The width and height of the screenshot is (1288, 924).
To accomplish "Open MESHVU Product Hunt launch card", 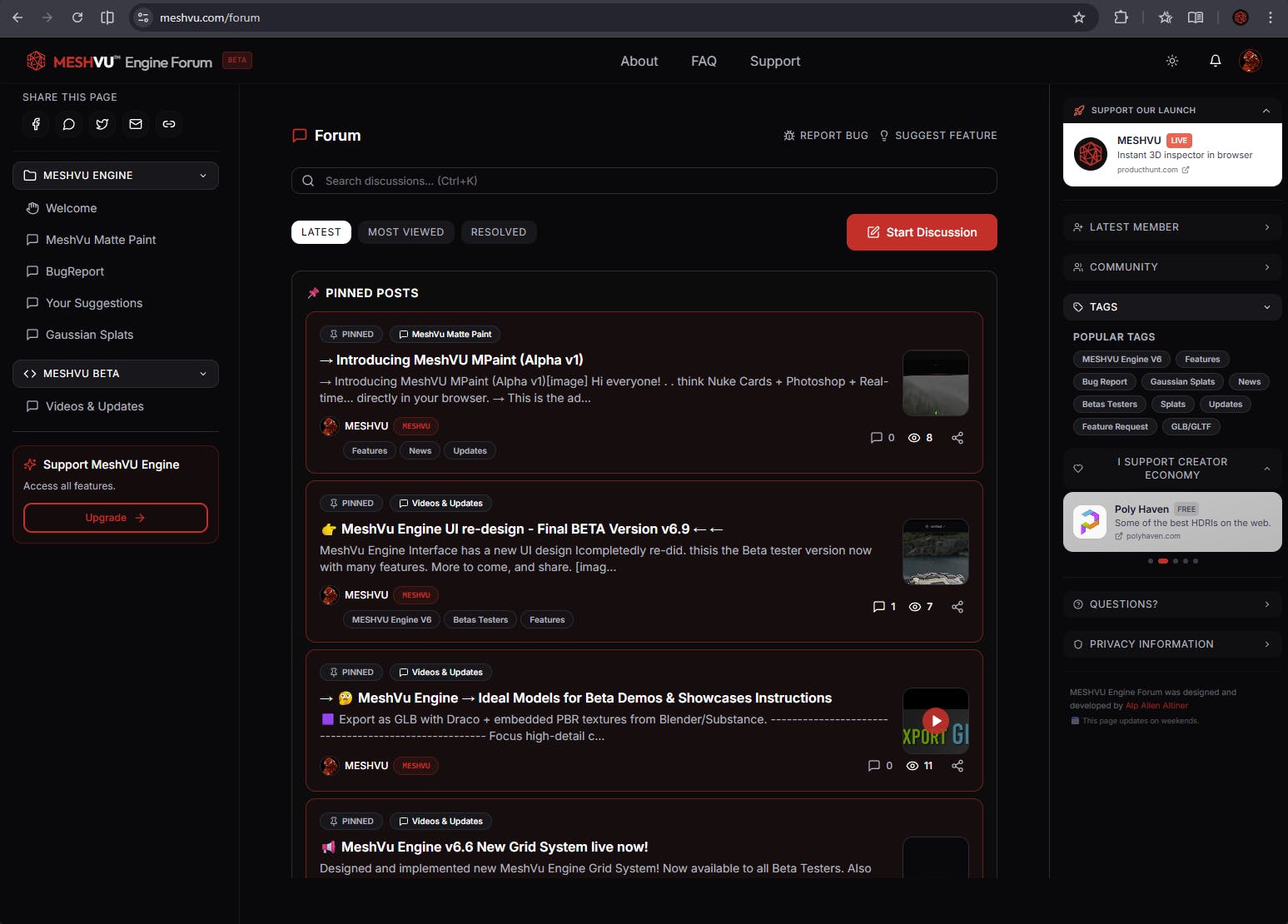I will click(1172, 154).
